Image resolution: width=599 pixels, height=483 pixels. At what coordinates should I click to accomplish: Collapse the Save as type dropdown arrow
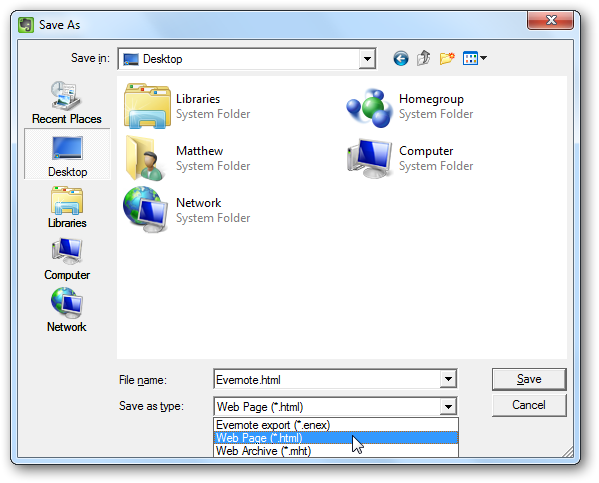448,407
